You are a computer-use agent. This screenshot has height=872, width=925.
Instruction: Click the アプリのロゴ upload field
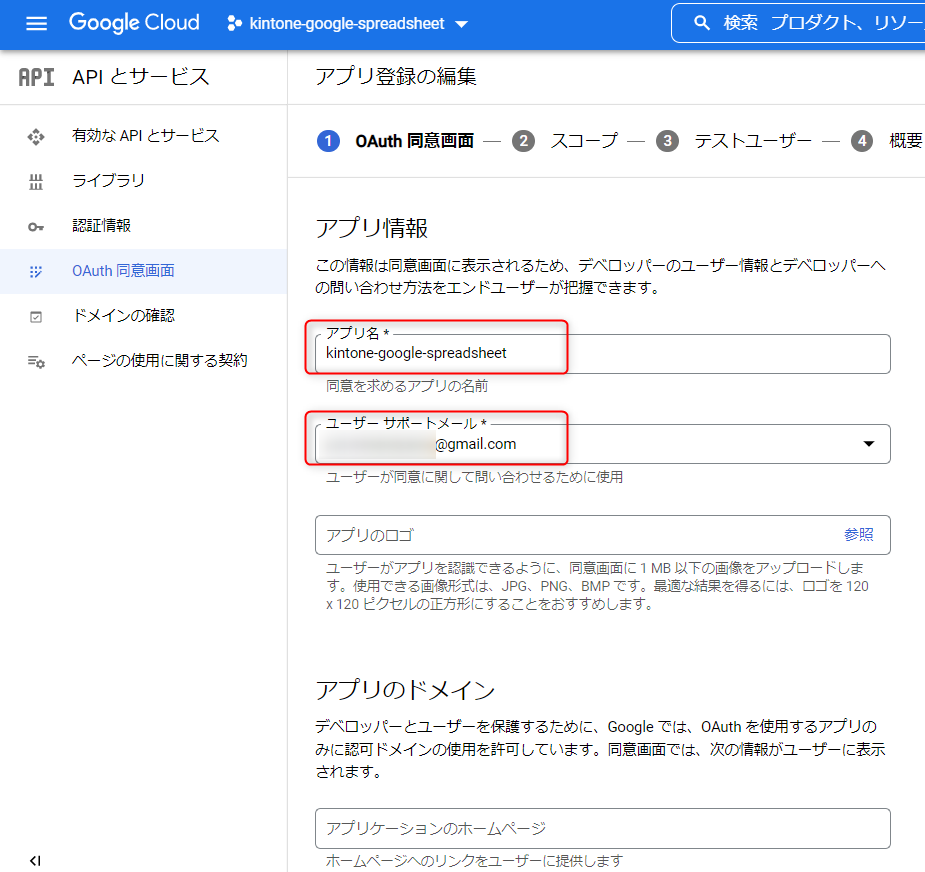[570, 535]
